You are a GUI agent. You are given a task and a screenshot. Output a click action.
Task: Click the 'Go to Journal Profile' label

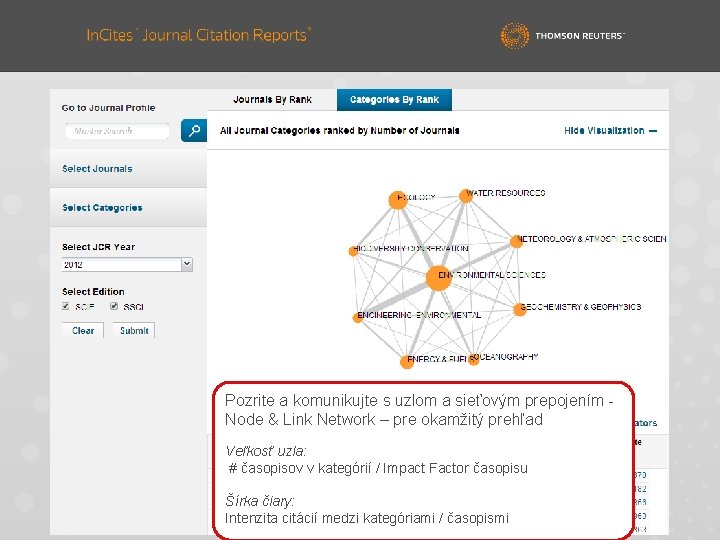(108, 108)
